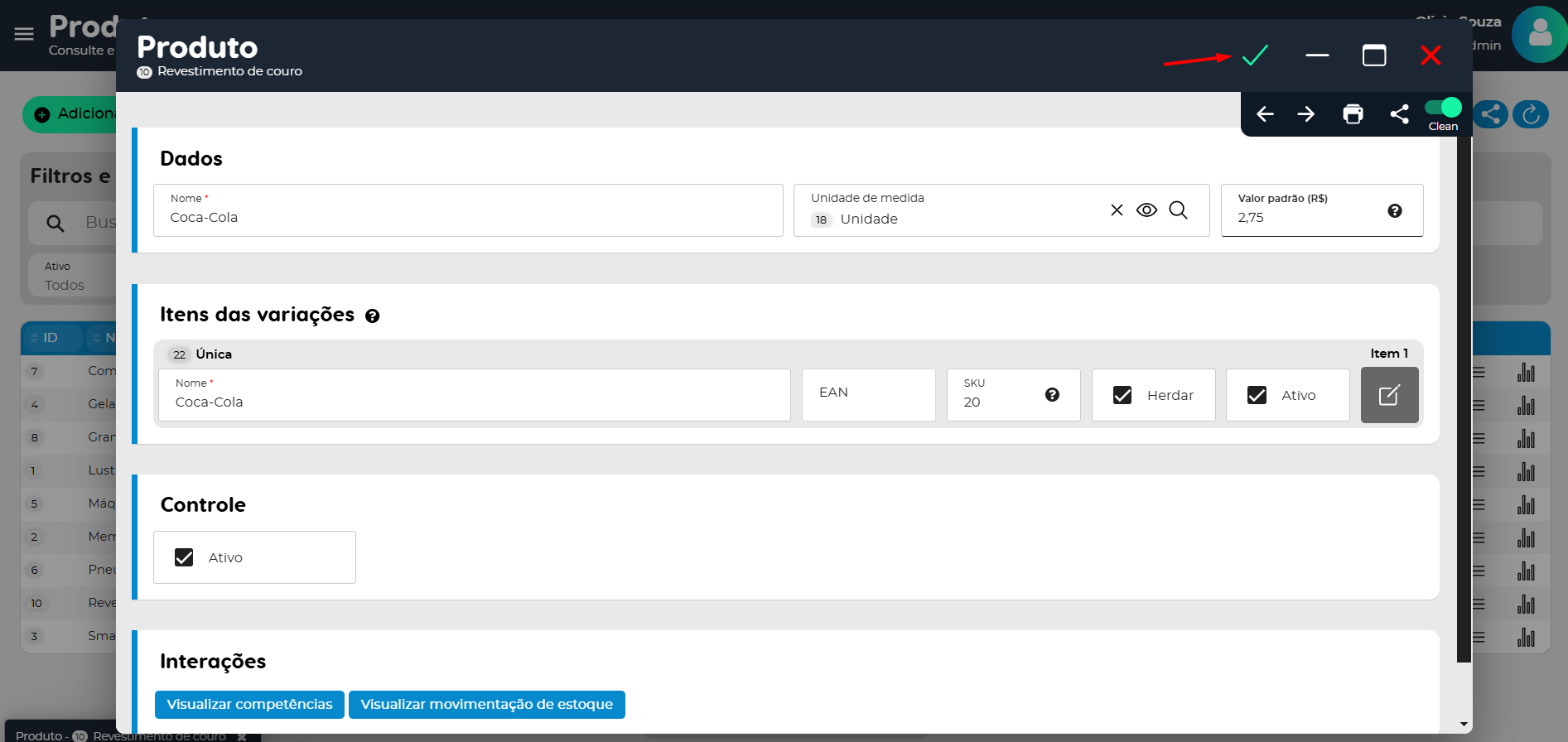This screenshot has height=742, width=1568.
Task: Go to previous record arrow
Action: [1265, 114]
